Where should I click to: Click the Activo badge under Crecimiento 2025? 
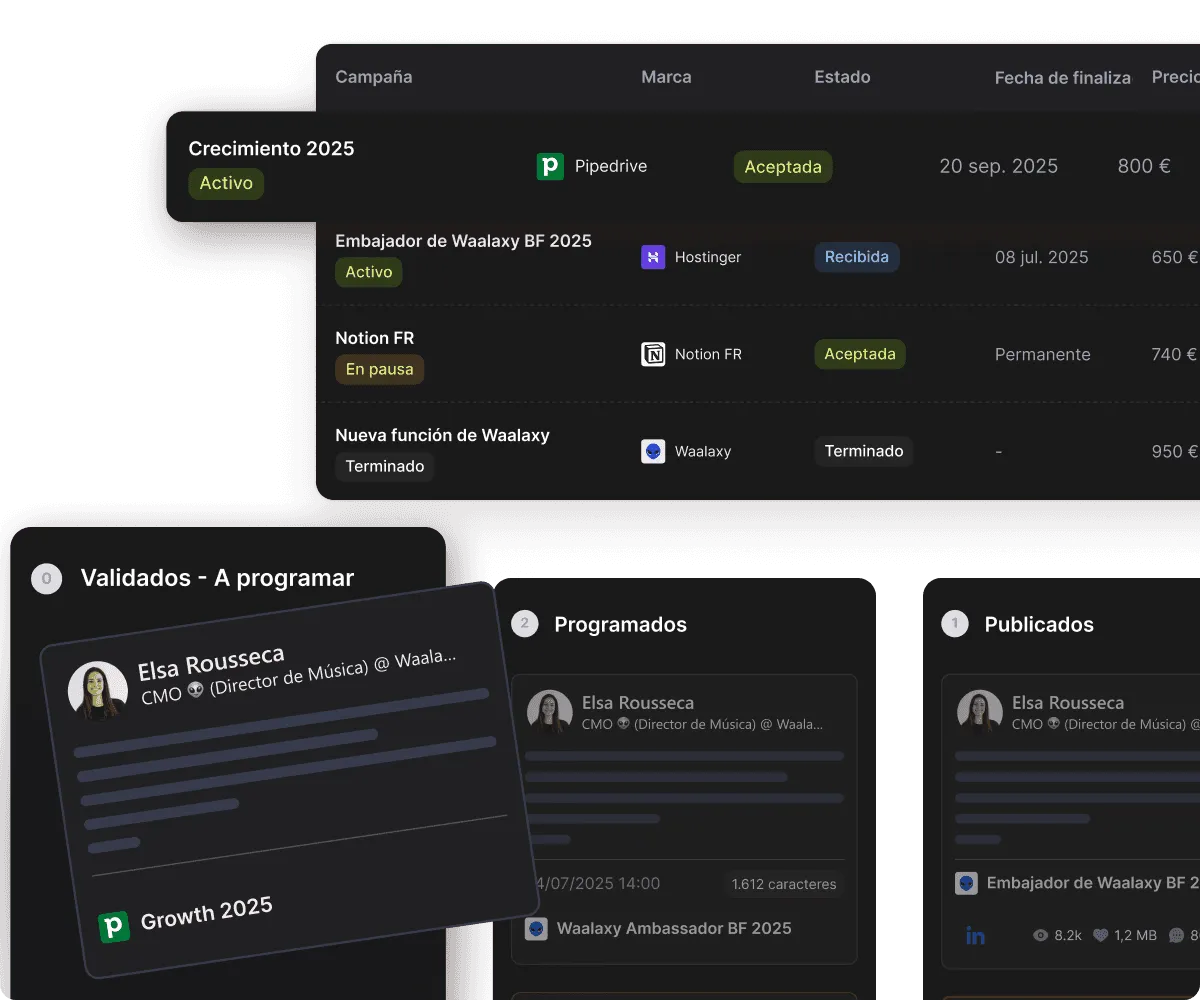226,184
